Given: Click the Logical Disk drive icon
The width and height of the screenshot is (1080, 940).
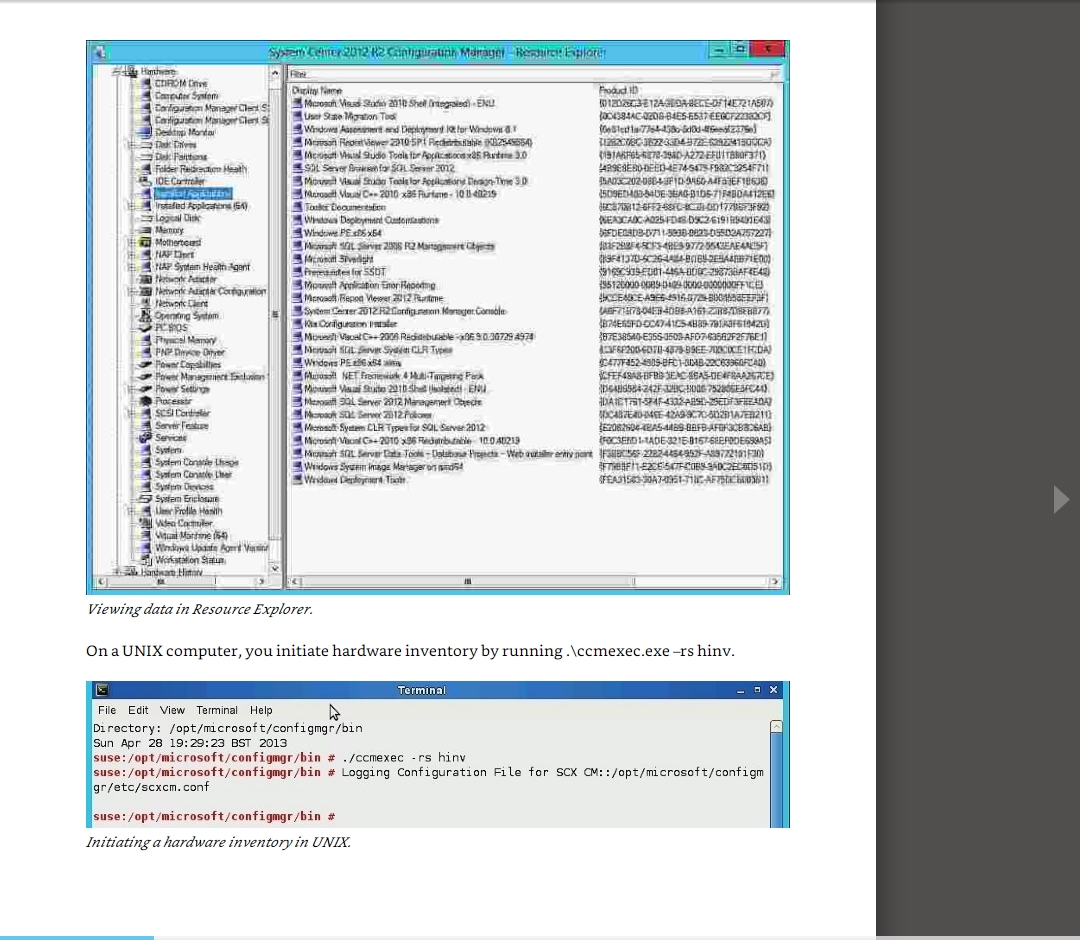Looking at the screenshot, I should 146,218.
